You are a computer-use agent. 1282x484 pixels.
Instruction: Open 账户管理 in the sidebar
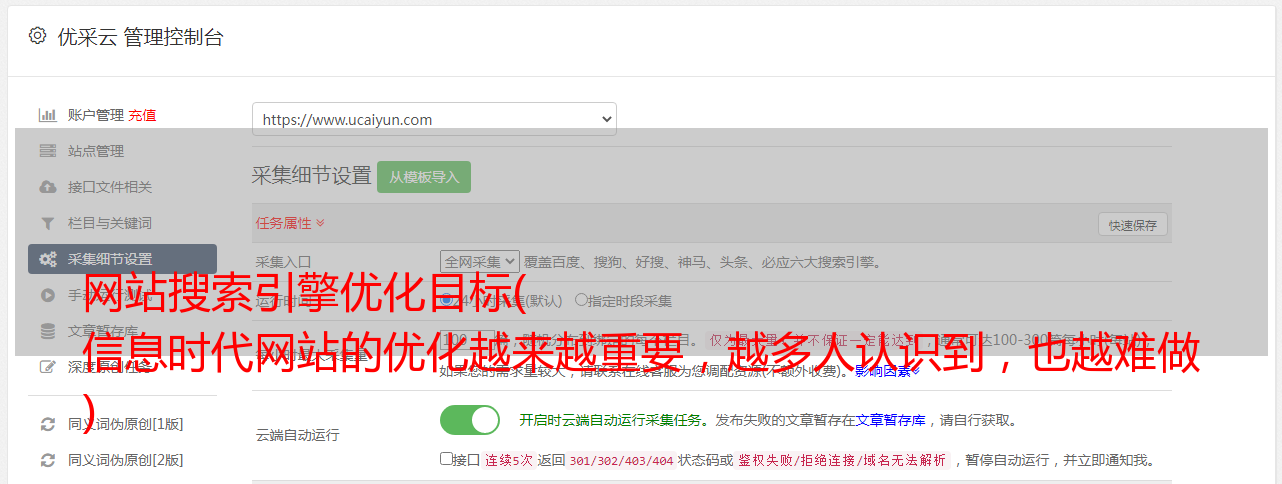(x=96, y=115)
